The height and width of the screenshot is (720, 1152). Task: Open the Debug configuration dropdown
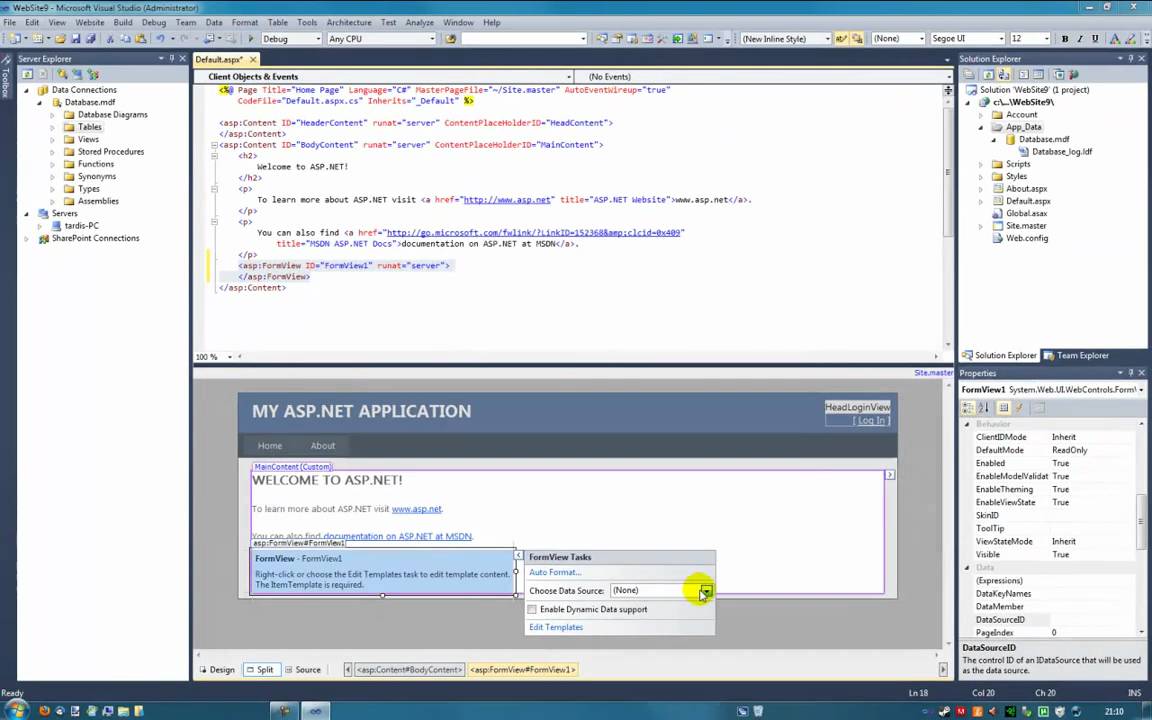[318, 39]
